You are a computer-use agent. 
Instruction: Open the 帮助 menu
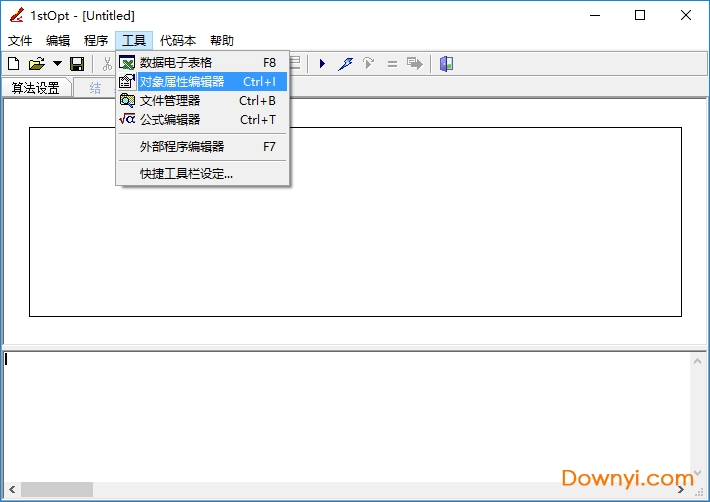(221, 41)
